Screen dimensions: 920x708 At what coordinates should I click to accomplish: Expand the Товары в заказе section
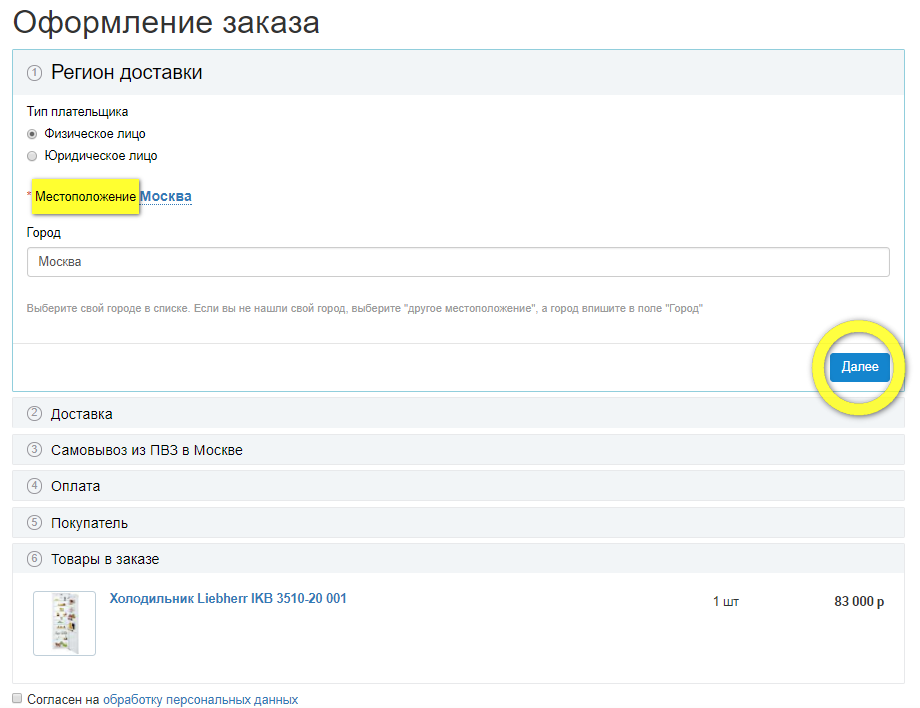click(x=458, y=558)
